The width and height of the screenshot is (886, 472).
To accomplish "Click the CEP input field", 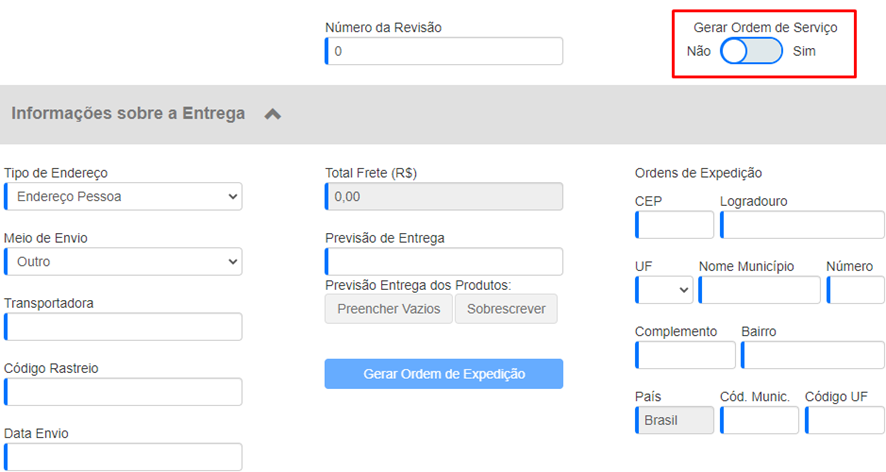I will [675, 225].
